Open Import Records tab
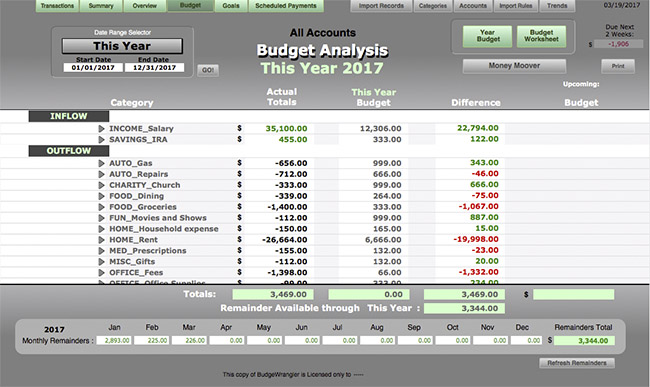Image resolution: width=650 pixels, height=387 pixels. (381, 6)
